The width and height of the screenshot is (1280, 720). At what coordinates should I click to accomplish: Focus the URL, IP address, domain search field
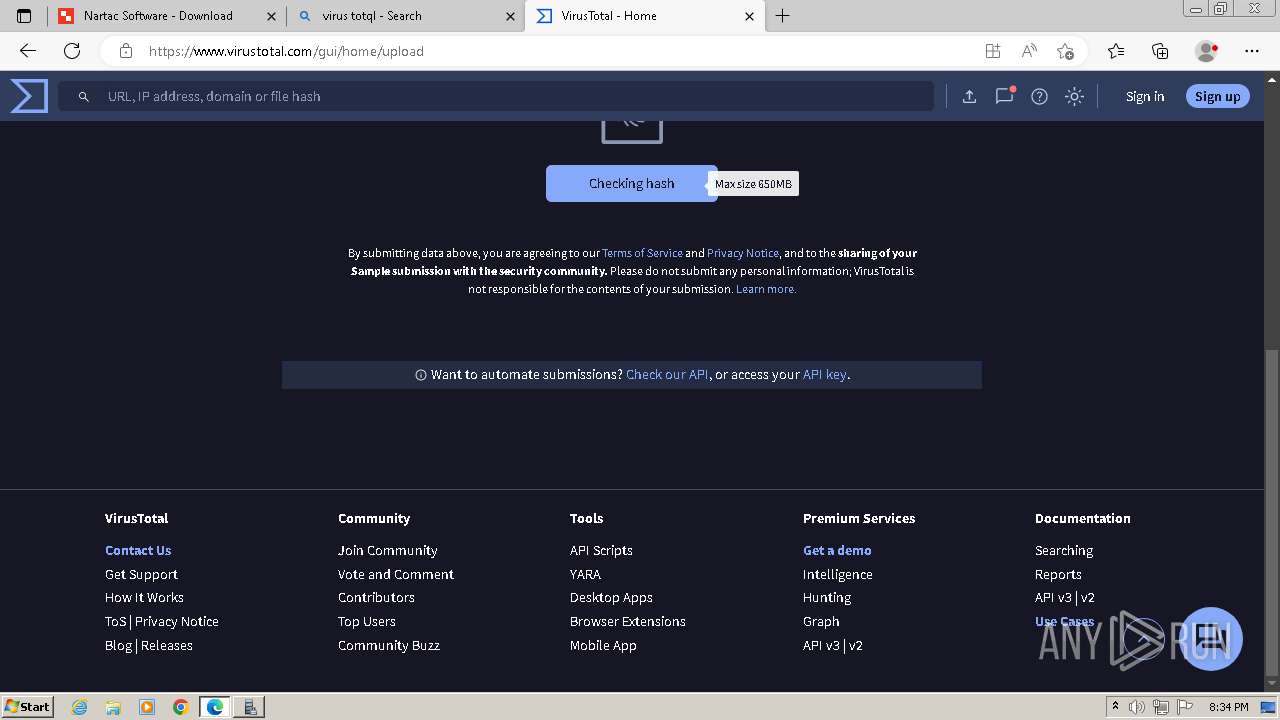(495, 97)
